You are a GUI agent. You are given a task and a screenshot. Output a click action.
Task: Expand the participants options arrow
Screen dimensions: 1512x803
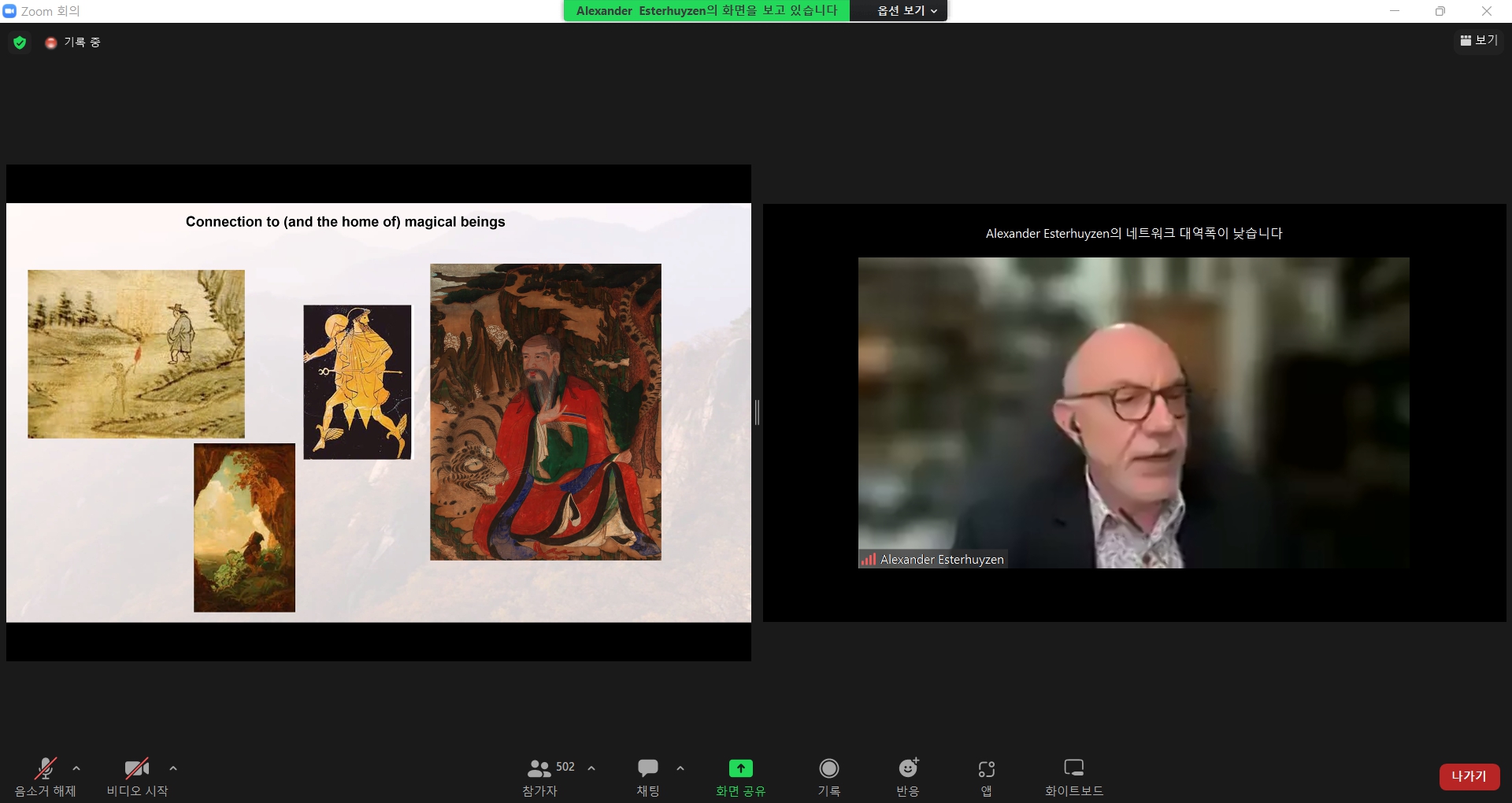point(591,768)
